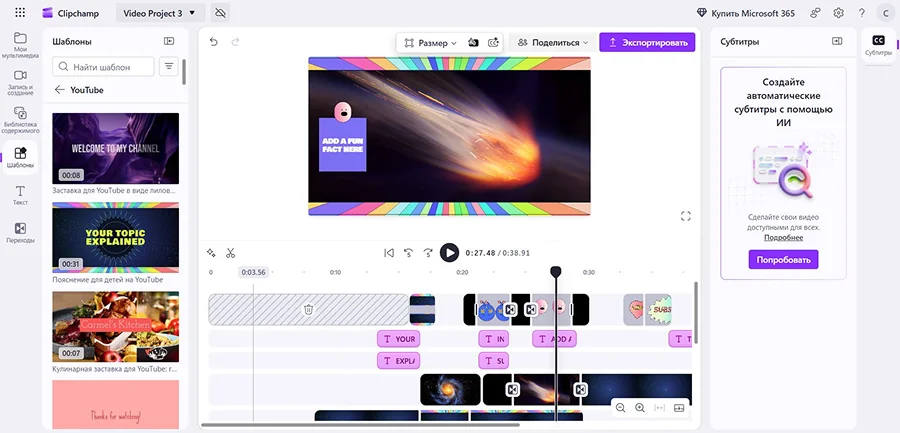Viewport: 900px width, 433px height.
Task: Collapse the Субтитры panel
Action: [837, 41]
